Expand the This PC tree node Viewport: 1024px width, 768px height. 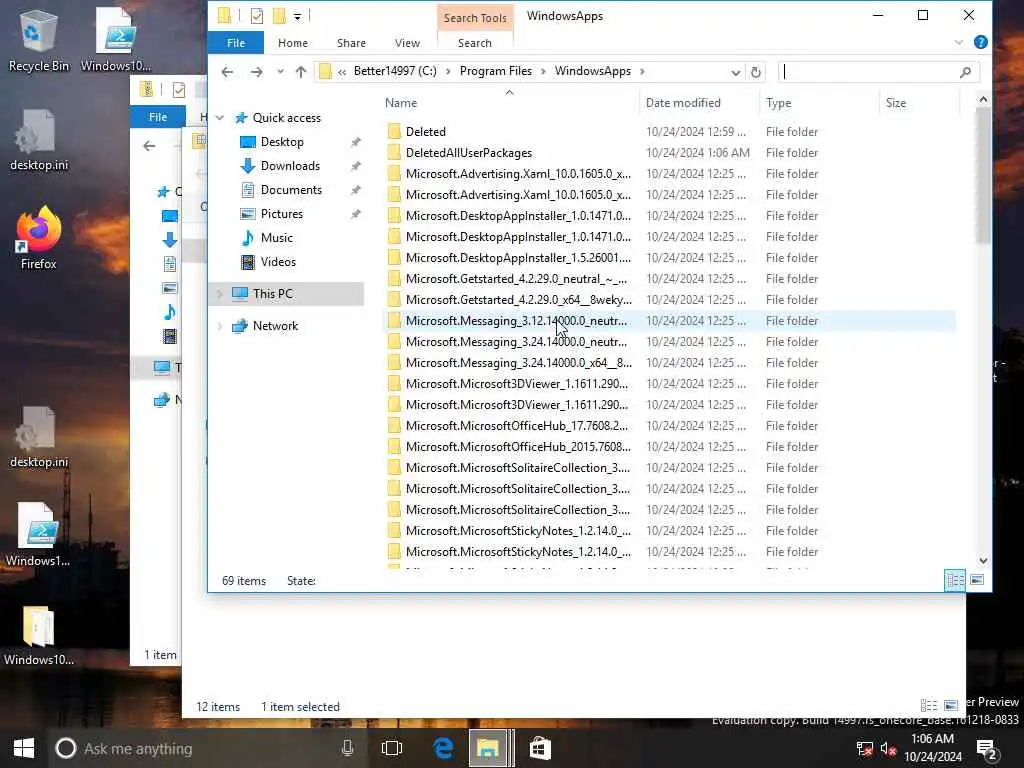[x=220, y=294]
